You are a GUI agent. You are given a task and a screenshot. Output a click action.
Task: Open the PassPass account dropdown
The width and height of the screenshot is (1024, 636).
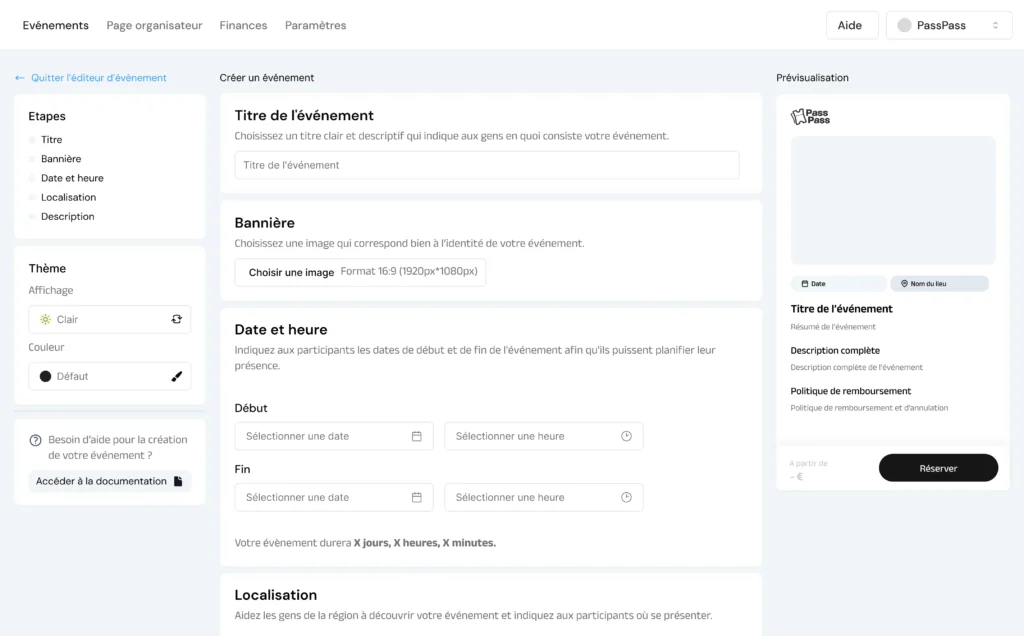[x=948, y=25]
